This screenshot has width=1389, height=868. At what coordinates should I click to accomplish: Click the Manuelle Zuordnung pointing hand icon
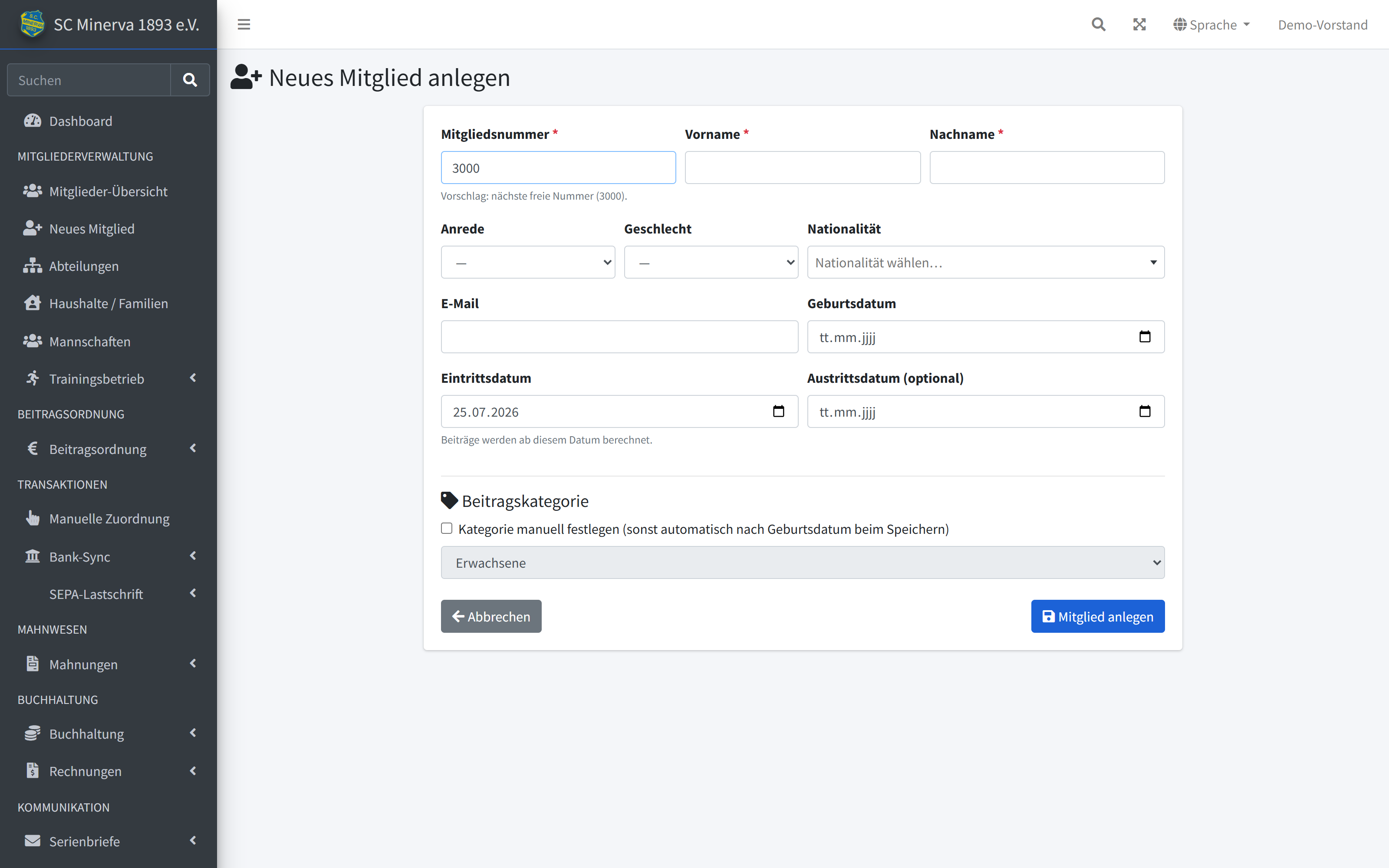(33, 518)
